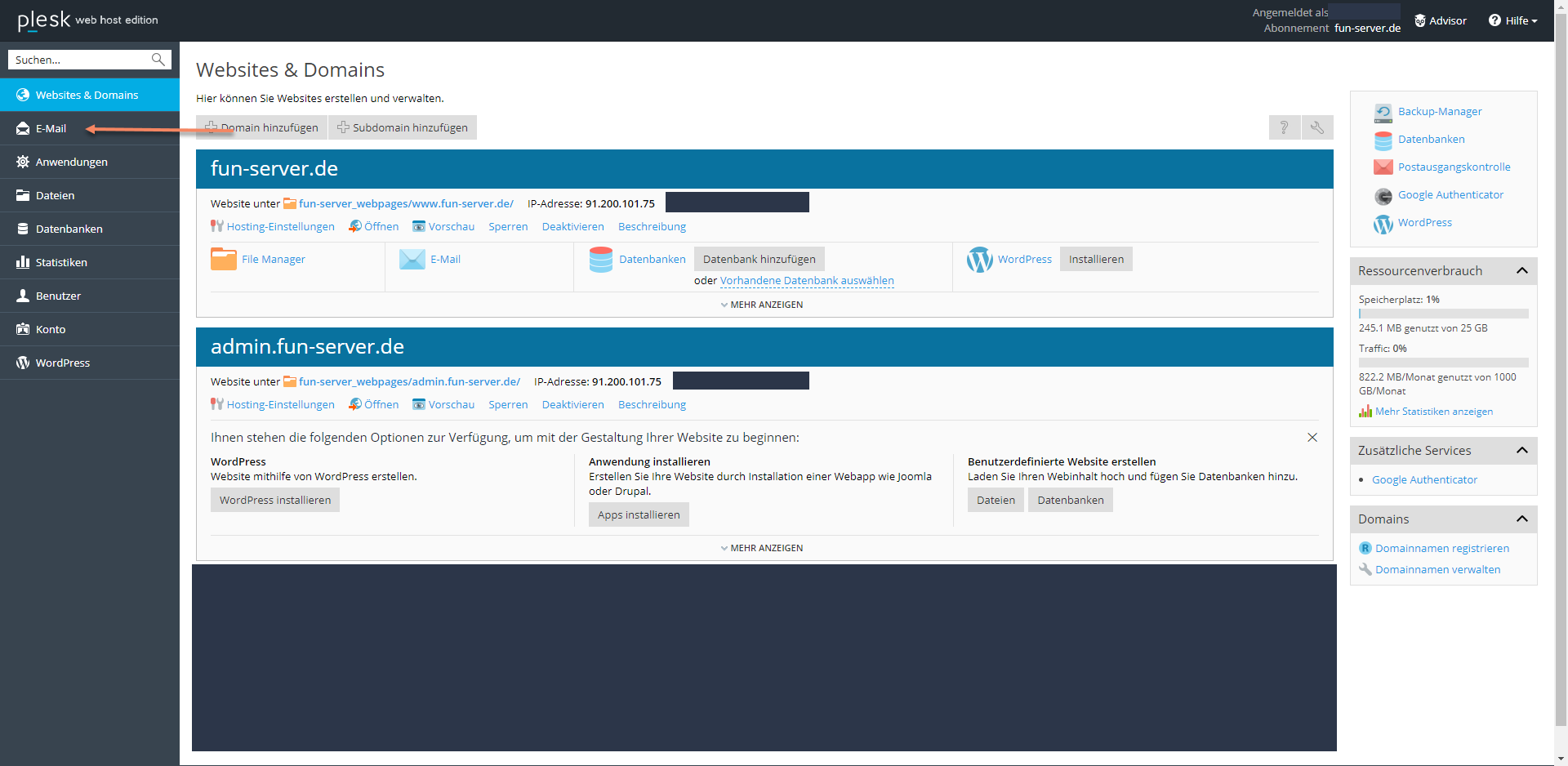The height and width of the screenshot is (766, 1568).
Task: Click into the Suchen search field
Action: pyautogui.click(x=80, y=60)
